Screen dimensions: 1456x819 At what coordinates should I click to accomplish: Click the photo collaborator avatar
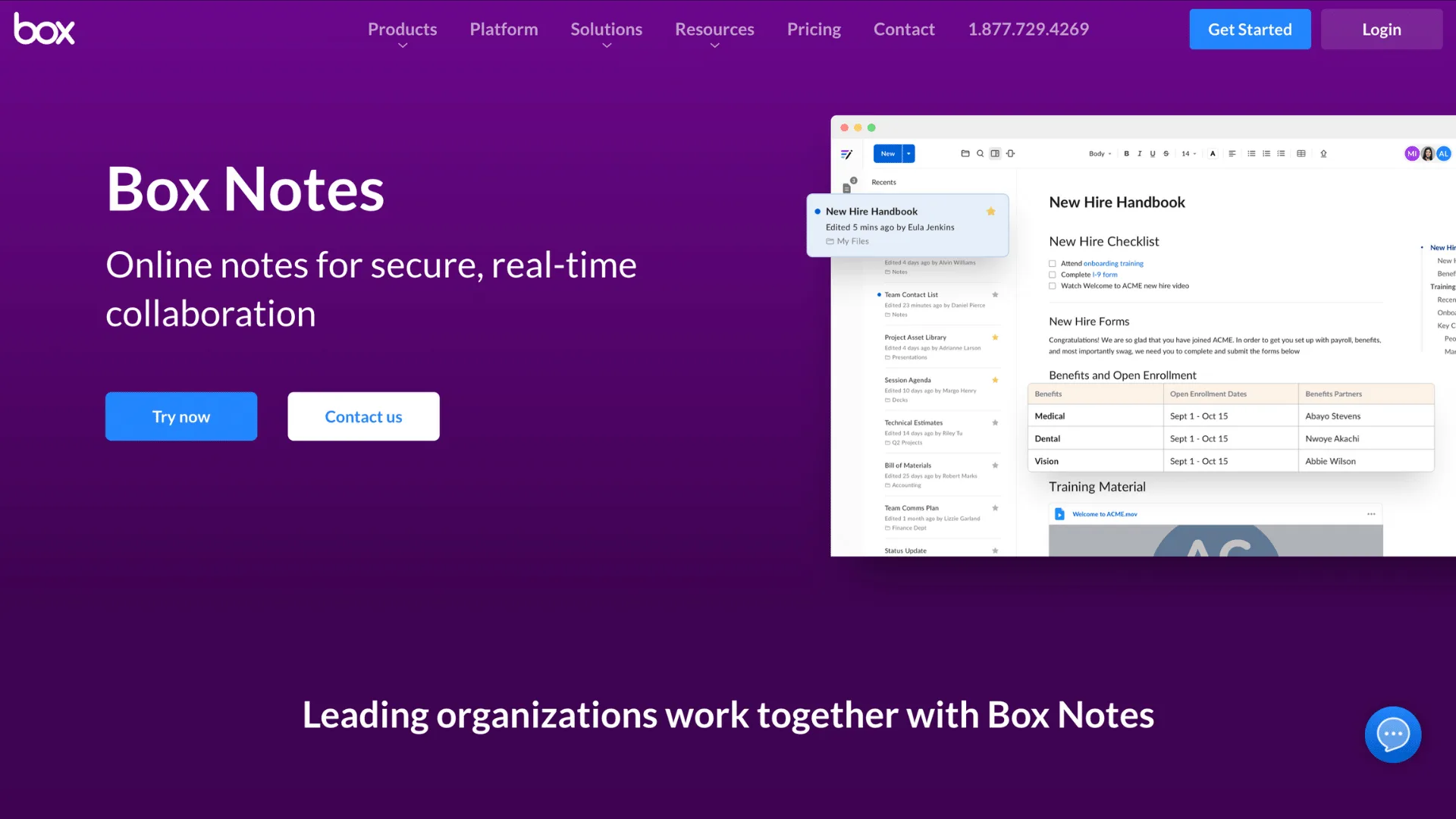[x=1428, y=153]
